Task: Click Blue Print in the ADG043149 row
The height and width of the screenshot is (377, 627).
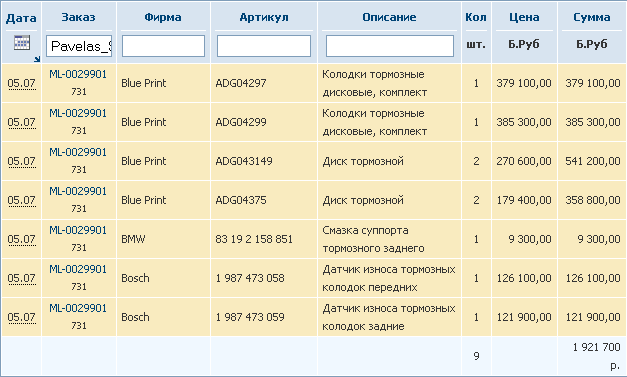Action: pyautogui.click(x=144, y=161)
